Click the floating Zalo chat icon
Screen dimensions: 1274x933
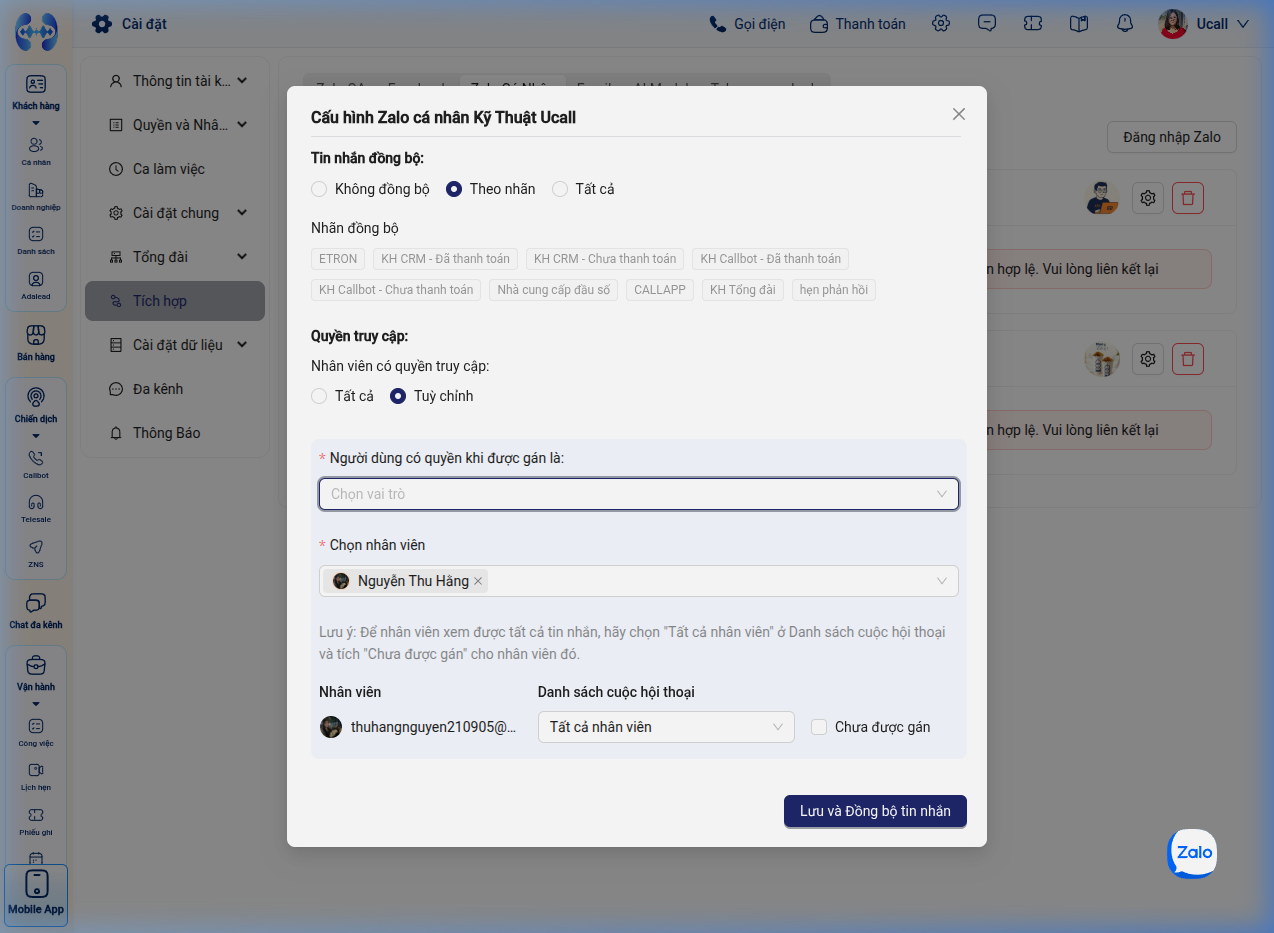click(1193, 853)
